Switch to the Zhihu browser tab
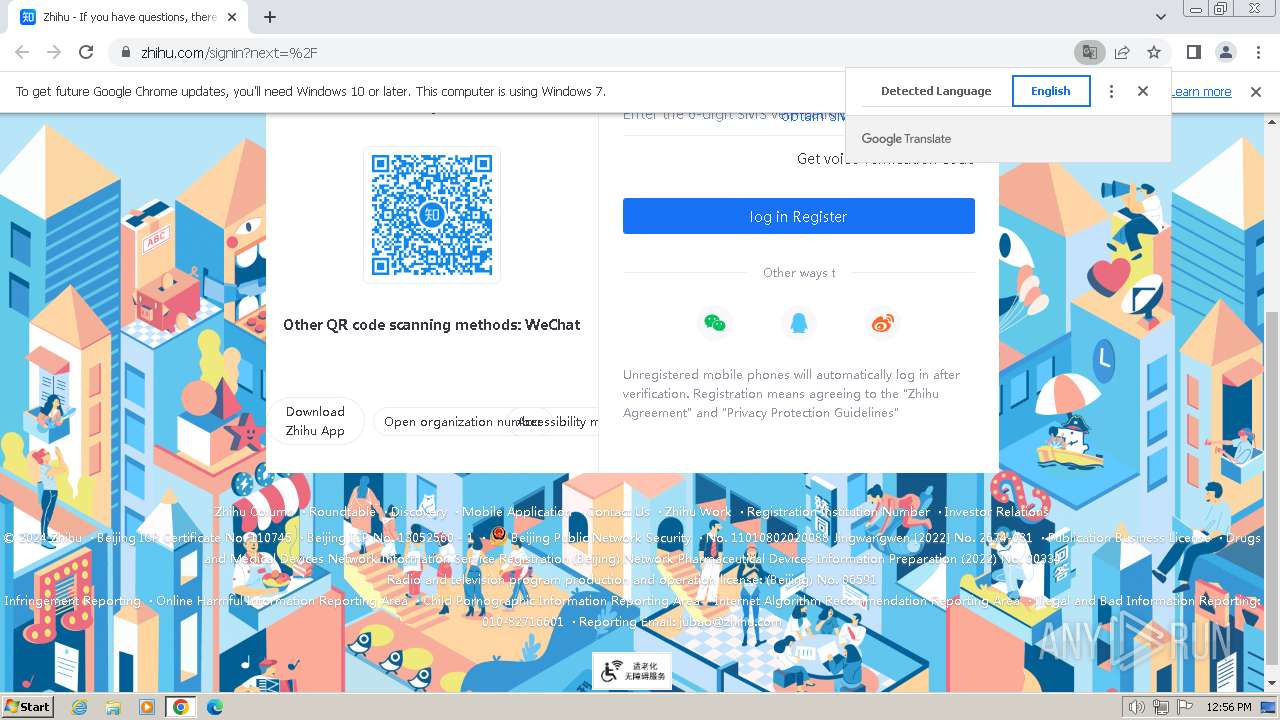1280x720 pixels. coord(130,17)
